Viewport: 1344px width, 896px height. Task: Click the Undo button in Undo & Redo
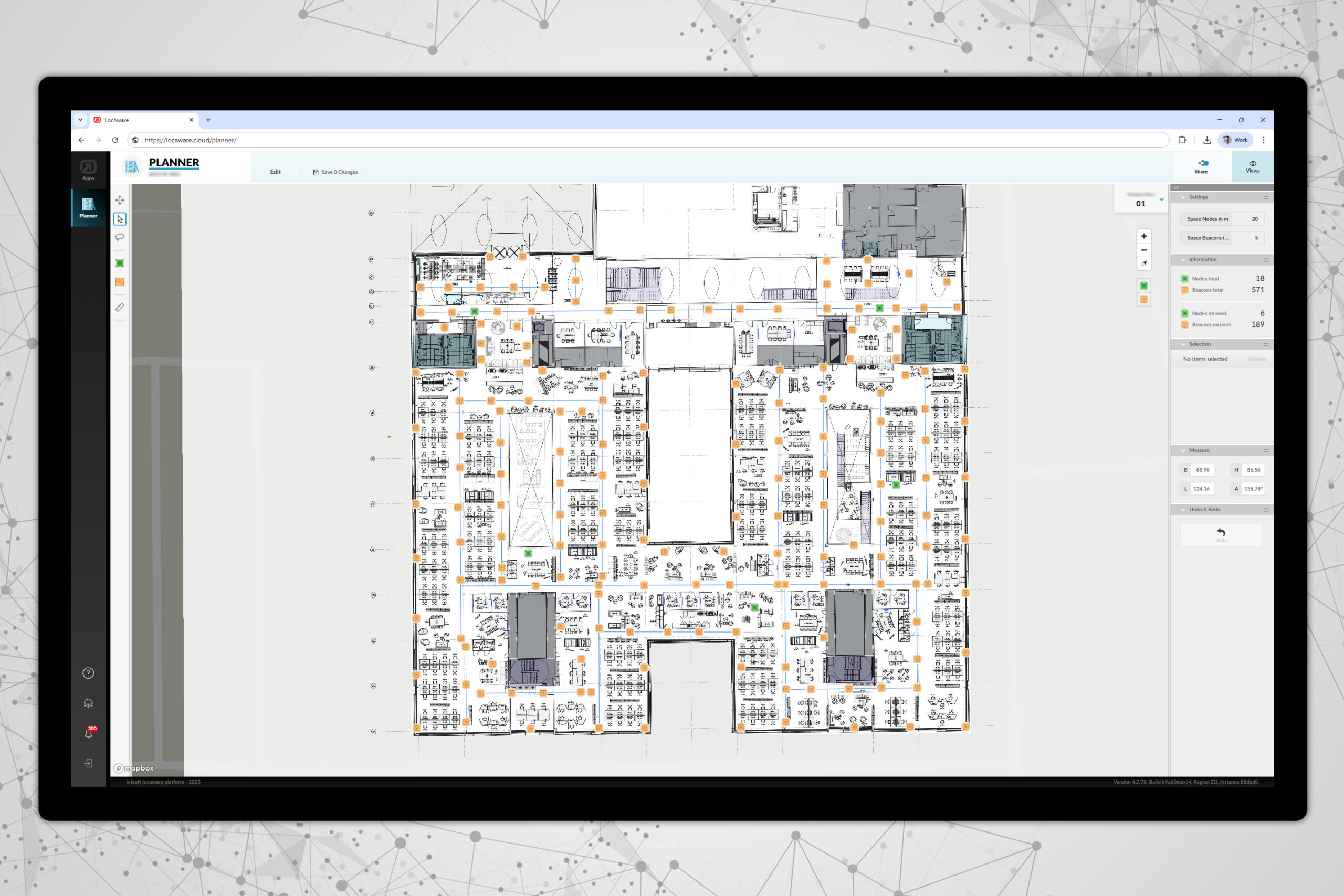tap(1221, 534)
